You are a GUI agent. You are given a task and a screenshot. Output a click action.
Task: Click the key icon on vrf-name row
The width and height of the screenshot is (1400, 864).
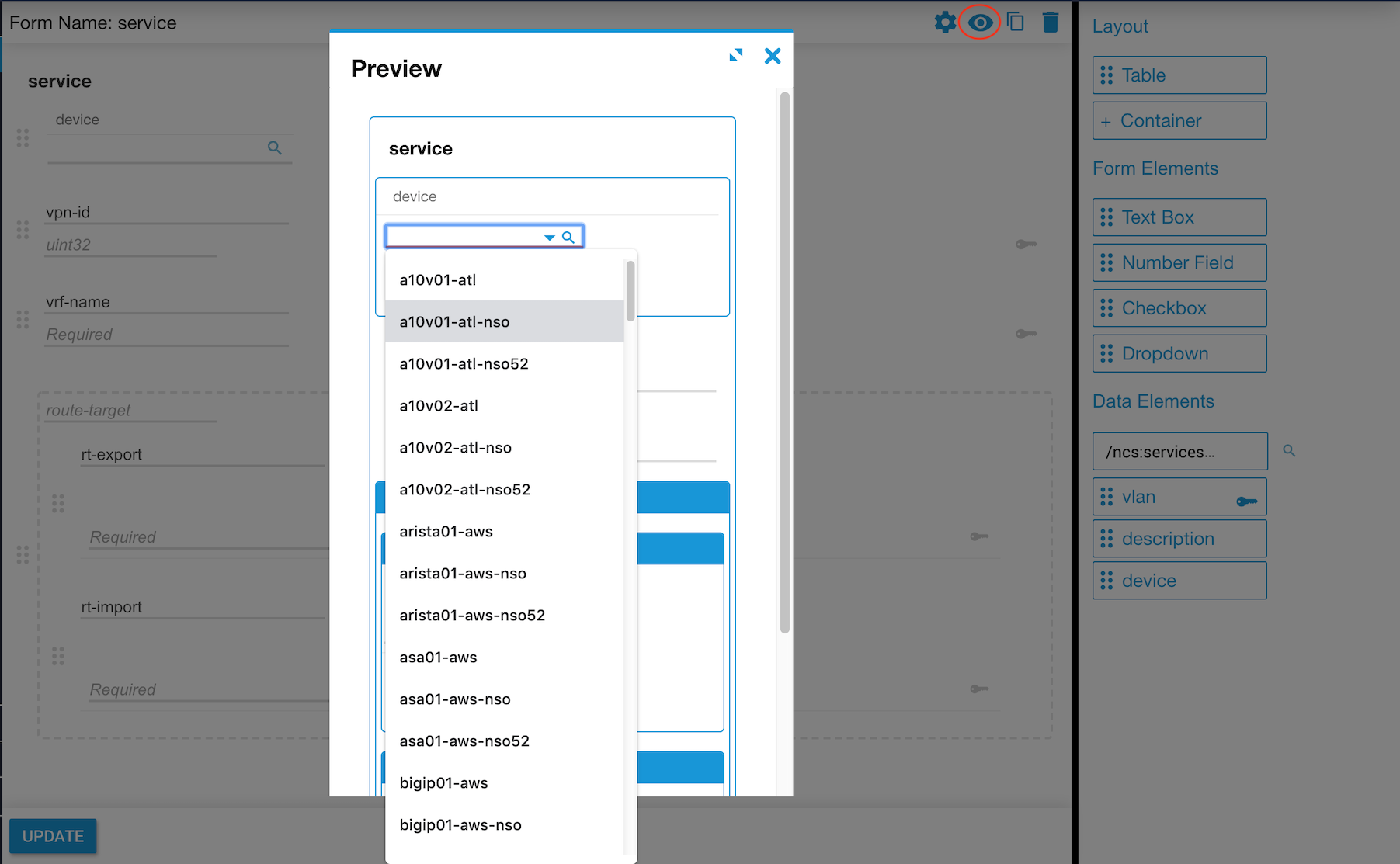tap(1027, 334)
